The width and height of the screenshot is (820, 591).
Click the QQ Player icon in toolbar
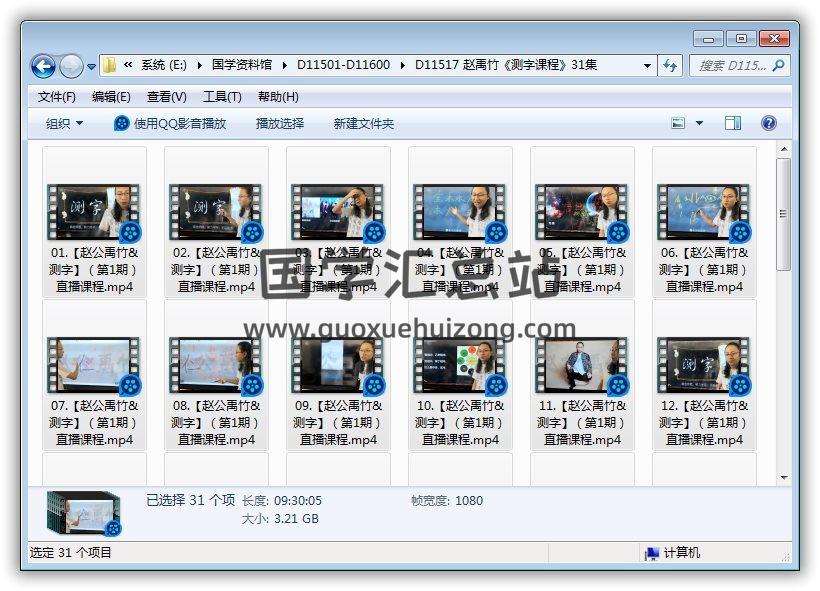(122, 123)
